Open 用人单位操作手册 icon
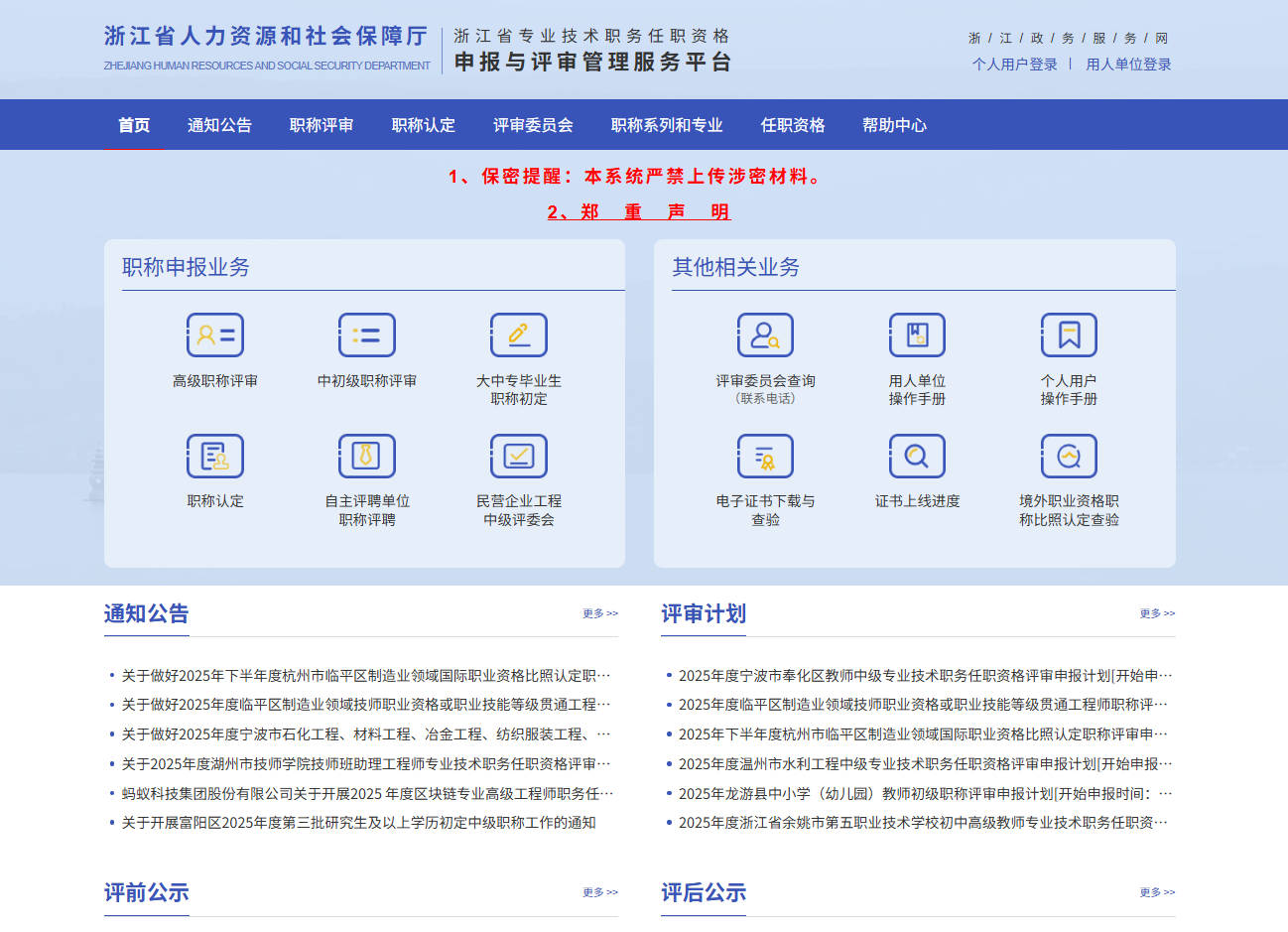 click(x=917, y=335)
